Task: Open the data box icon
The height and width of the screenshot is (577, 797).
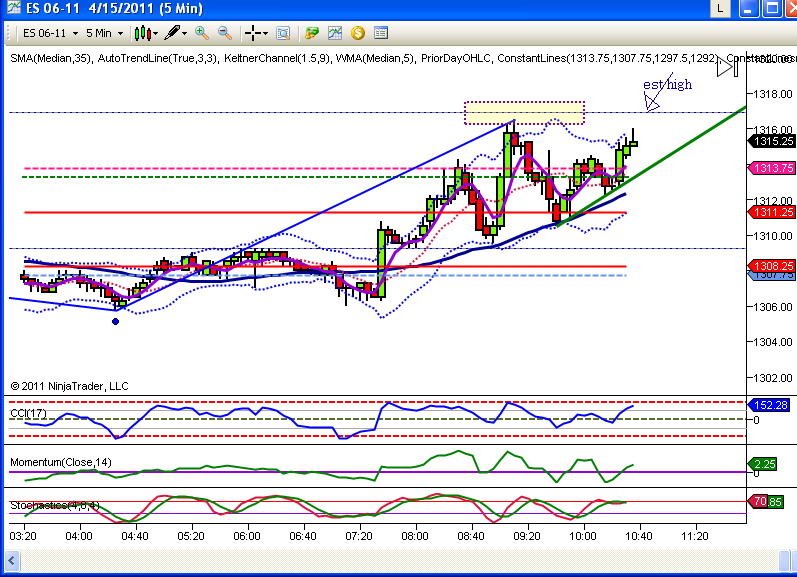Action: click(x=283, y=34)
